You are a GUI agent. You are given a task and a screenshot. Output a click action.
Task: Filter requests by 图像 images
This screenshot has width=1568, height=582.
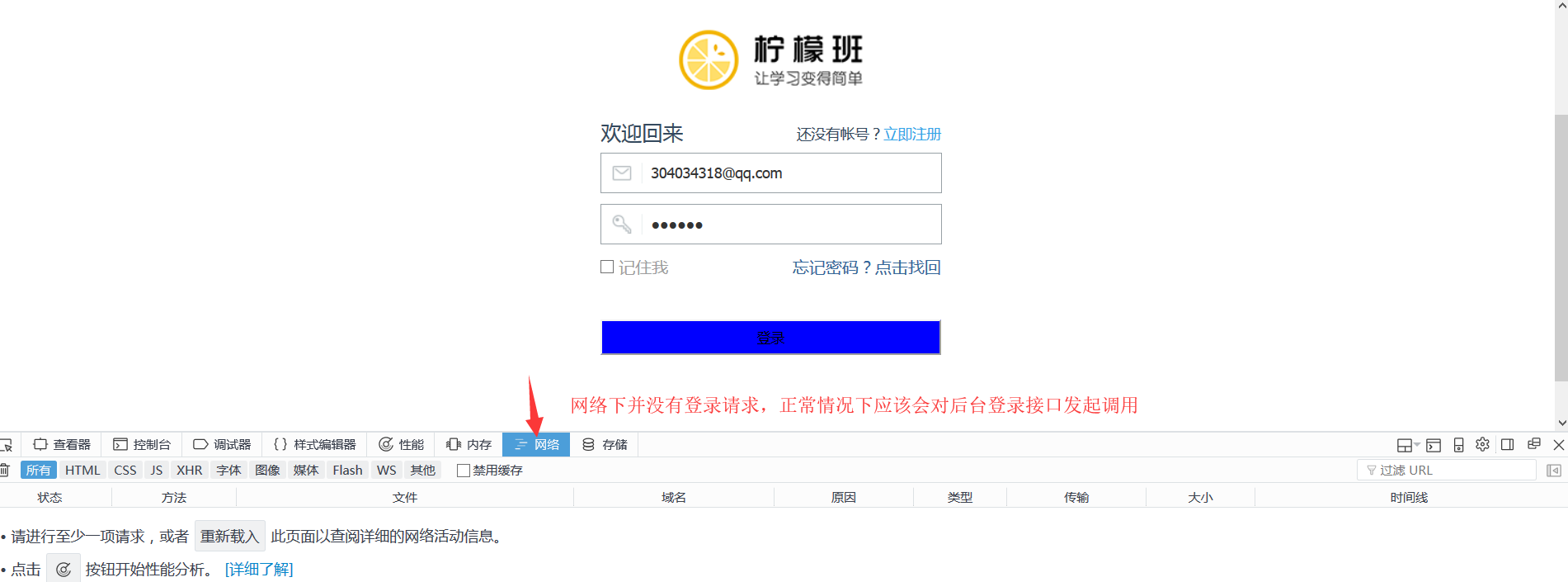pos(267,470)
